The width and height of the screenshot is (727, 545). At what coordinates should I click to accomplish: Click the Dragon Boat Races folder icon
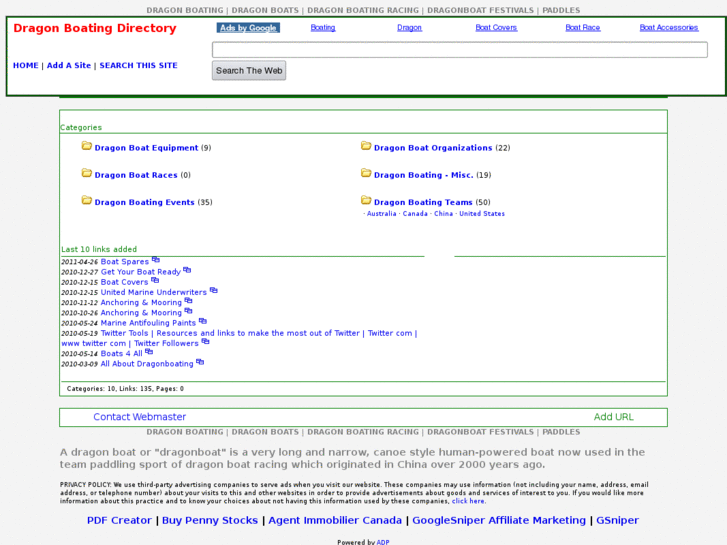point(87,173)
